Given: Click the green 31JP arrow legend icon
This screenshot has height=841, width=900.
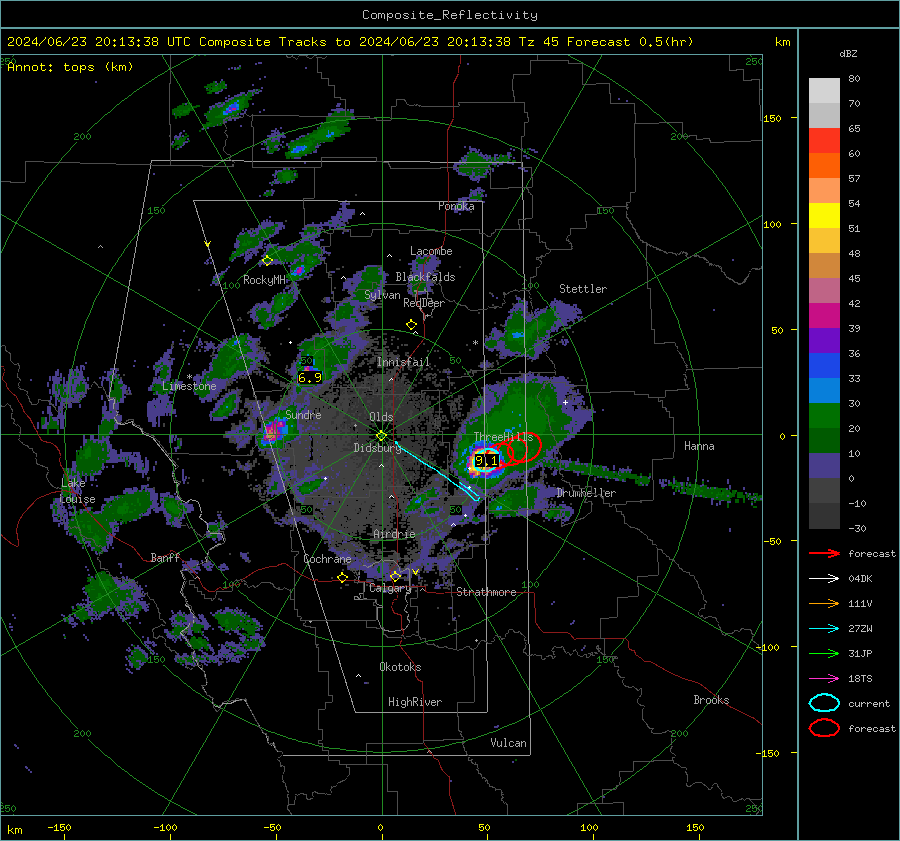Looking at the screenshot, I should 824,653.
